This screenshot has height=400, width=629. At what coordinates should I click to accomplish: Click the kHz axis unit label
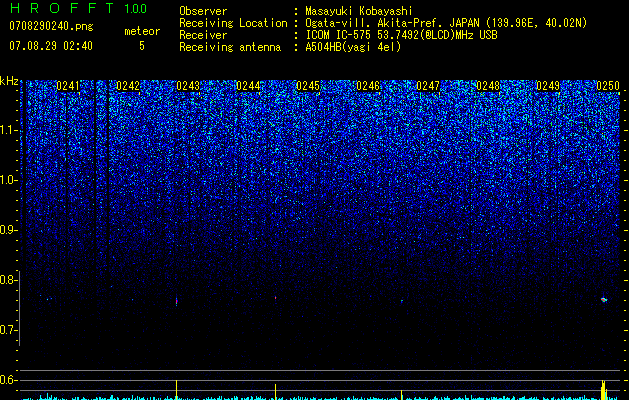pyautogui.click(x=10, y=82)
